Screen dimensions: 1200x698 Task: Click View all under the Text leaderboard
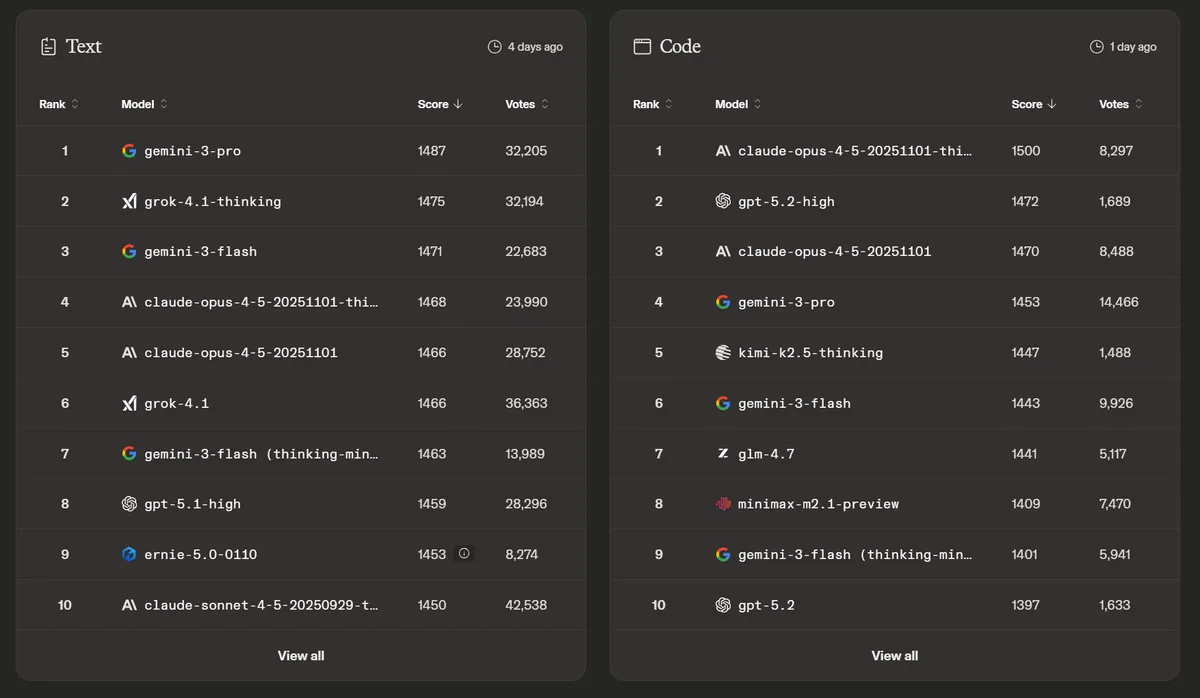(x=300, y=655)
